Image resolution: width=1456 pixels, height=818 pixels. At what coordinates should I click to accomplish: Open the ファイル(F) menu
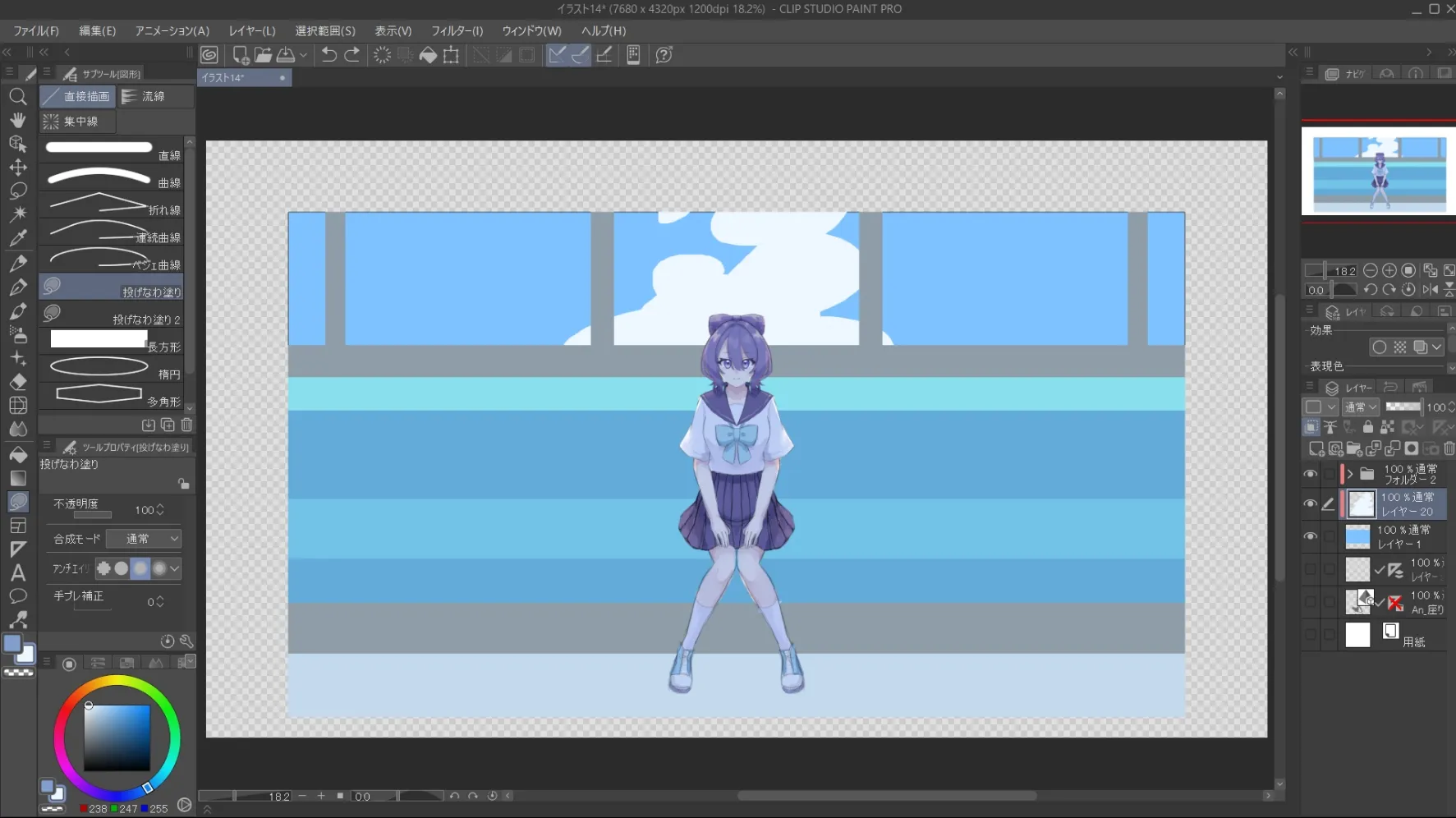coord(36,31)
